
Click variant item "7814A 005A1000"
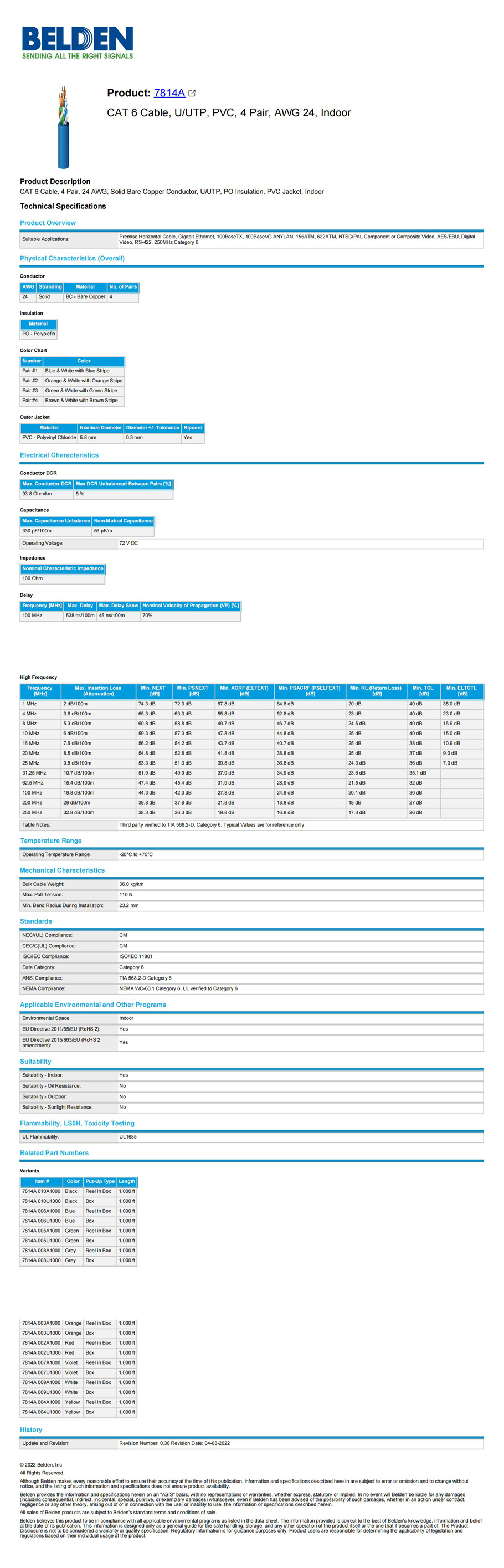(42, 1231)
